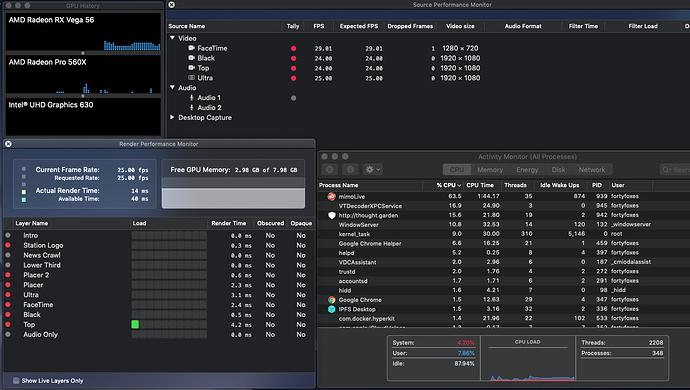Toggle the red live indicator for Station Logo layer
The width and height of the screenshot is (690, 390).
point(8,245)
